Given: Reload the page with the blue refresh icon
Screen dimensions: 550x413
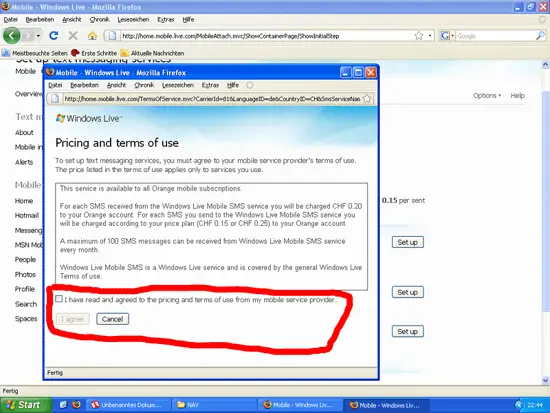Looking at the screenshot, I should click(53, 35).
